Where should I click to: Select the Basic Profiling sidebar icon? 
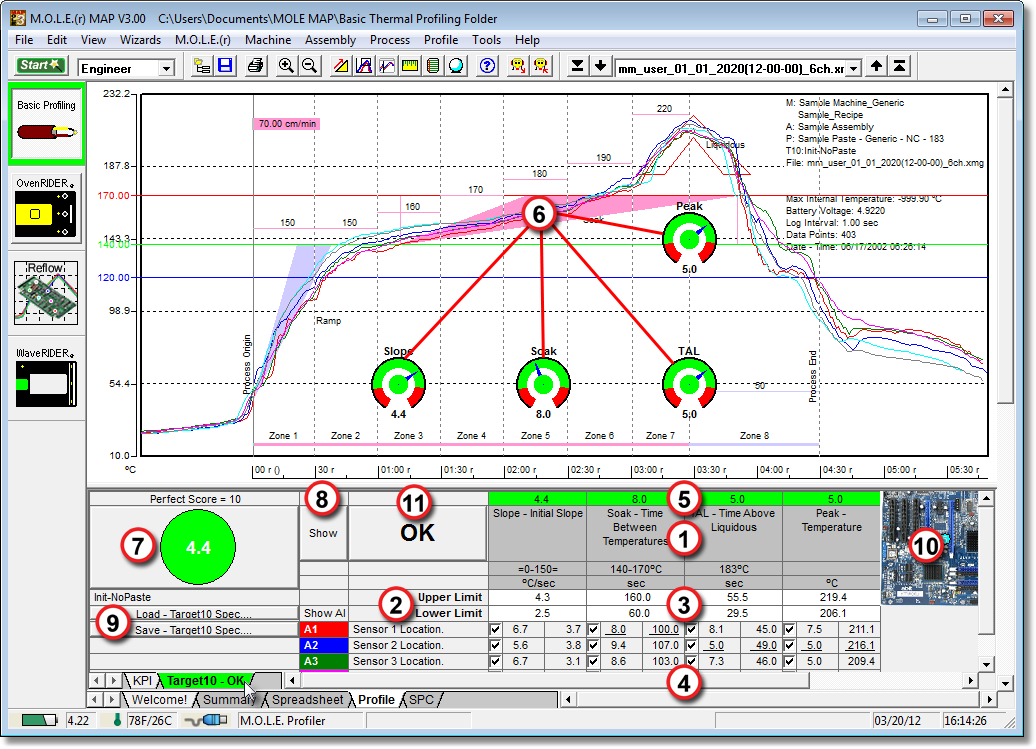pos(46,124)
